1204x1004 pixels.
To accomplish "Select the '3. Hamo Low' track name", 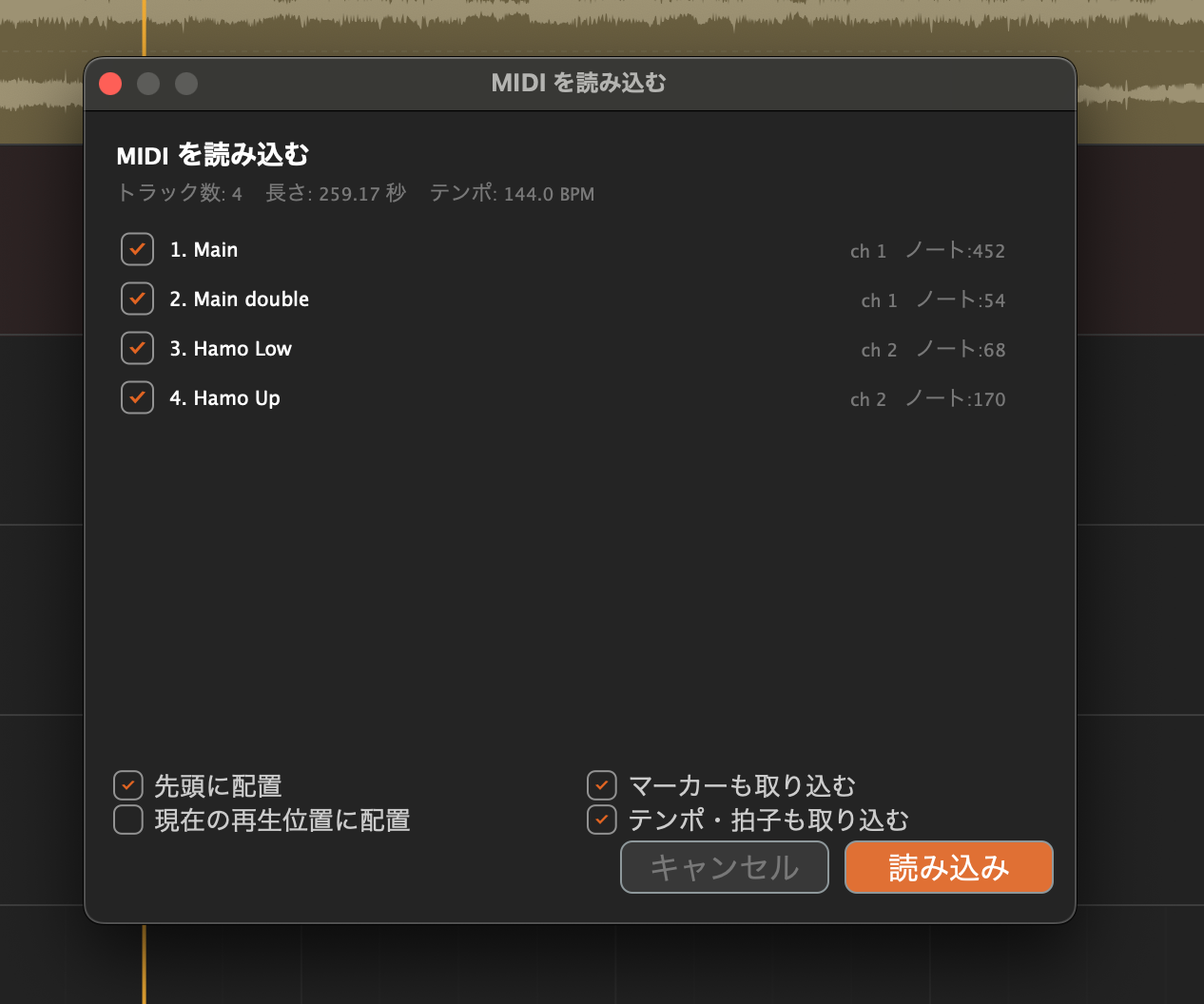I will [231, 349].
